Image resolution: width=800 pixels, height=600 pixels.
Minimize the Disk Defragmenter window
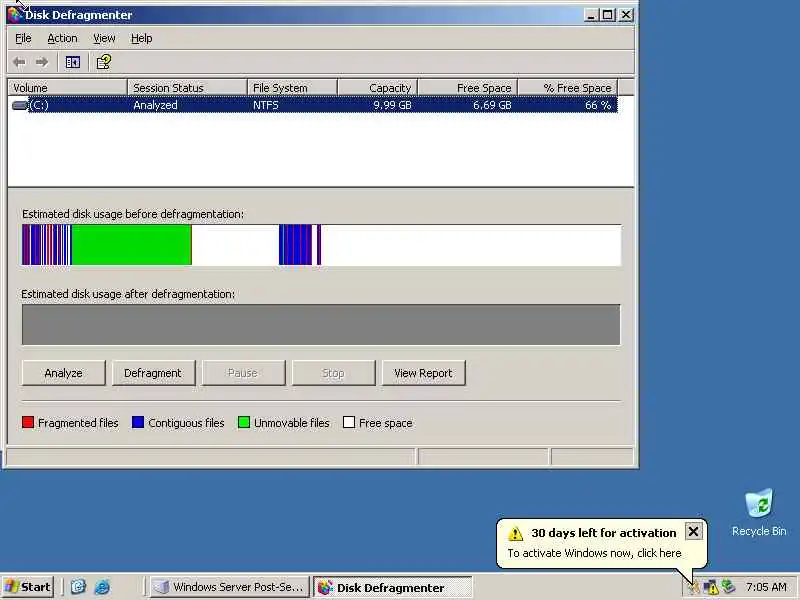(591, 15)
